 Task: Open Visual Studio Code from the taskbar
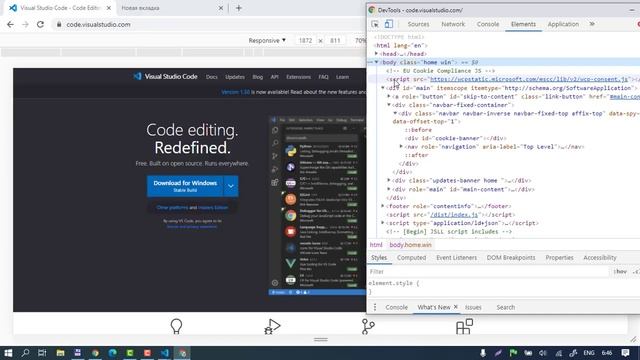click(x=165, y=353)
